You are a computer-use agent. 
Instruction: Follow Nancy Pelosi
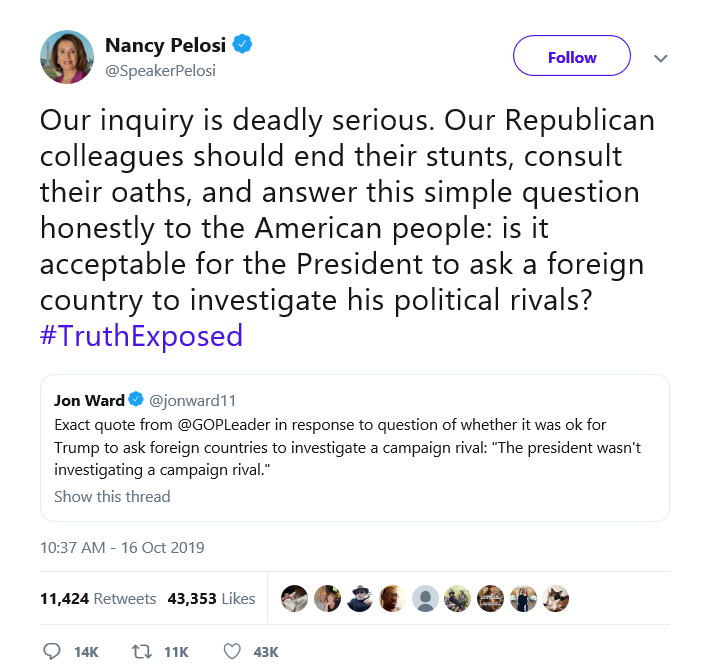click(x=572, y=57)
